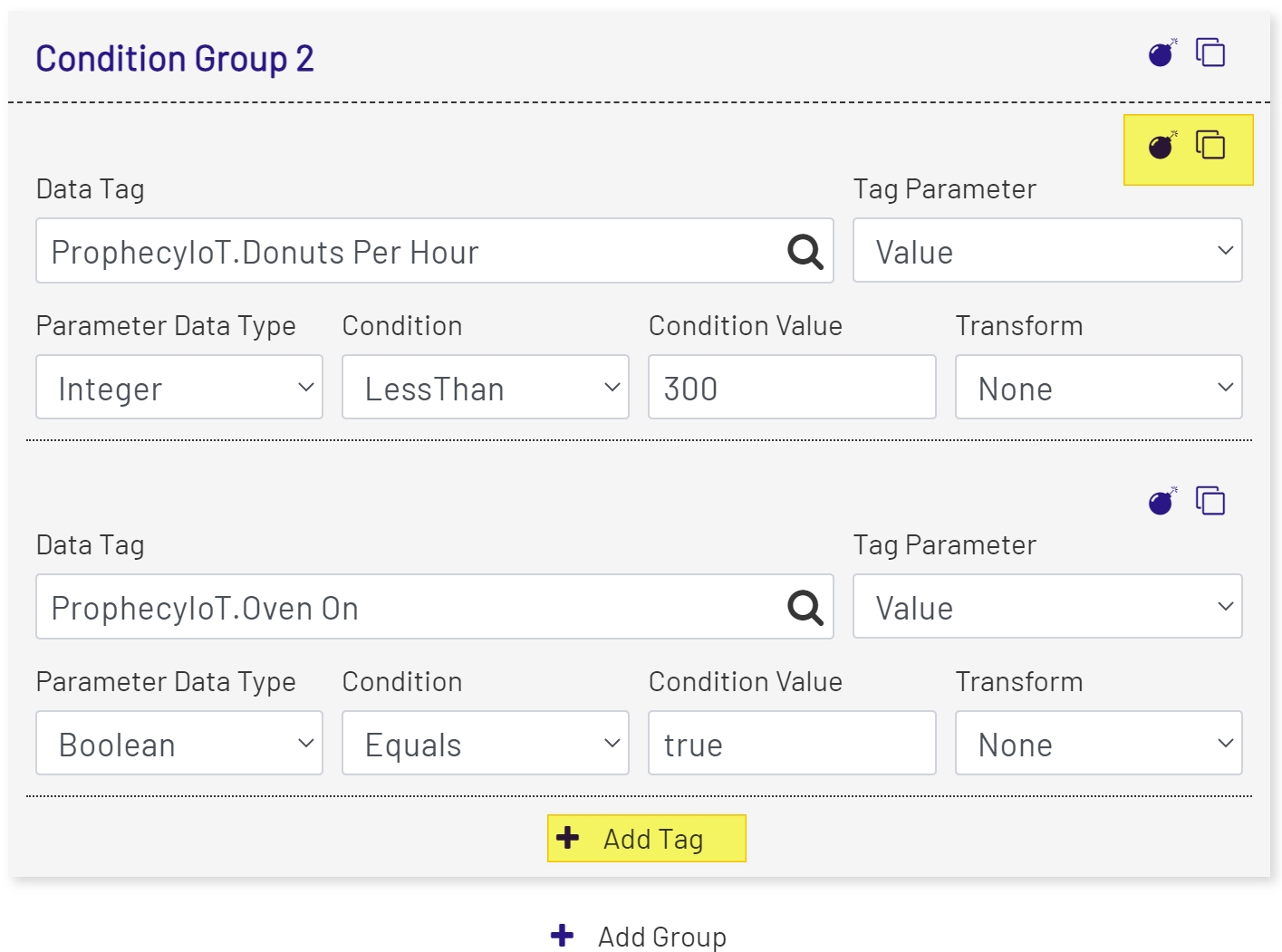Open the Value dropdown under Oven On Tag Parameter
The width and height of the screenshot is (1282, 952).
click(1046, 607)
